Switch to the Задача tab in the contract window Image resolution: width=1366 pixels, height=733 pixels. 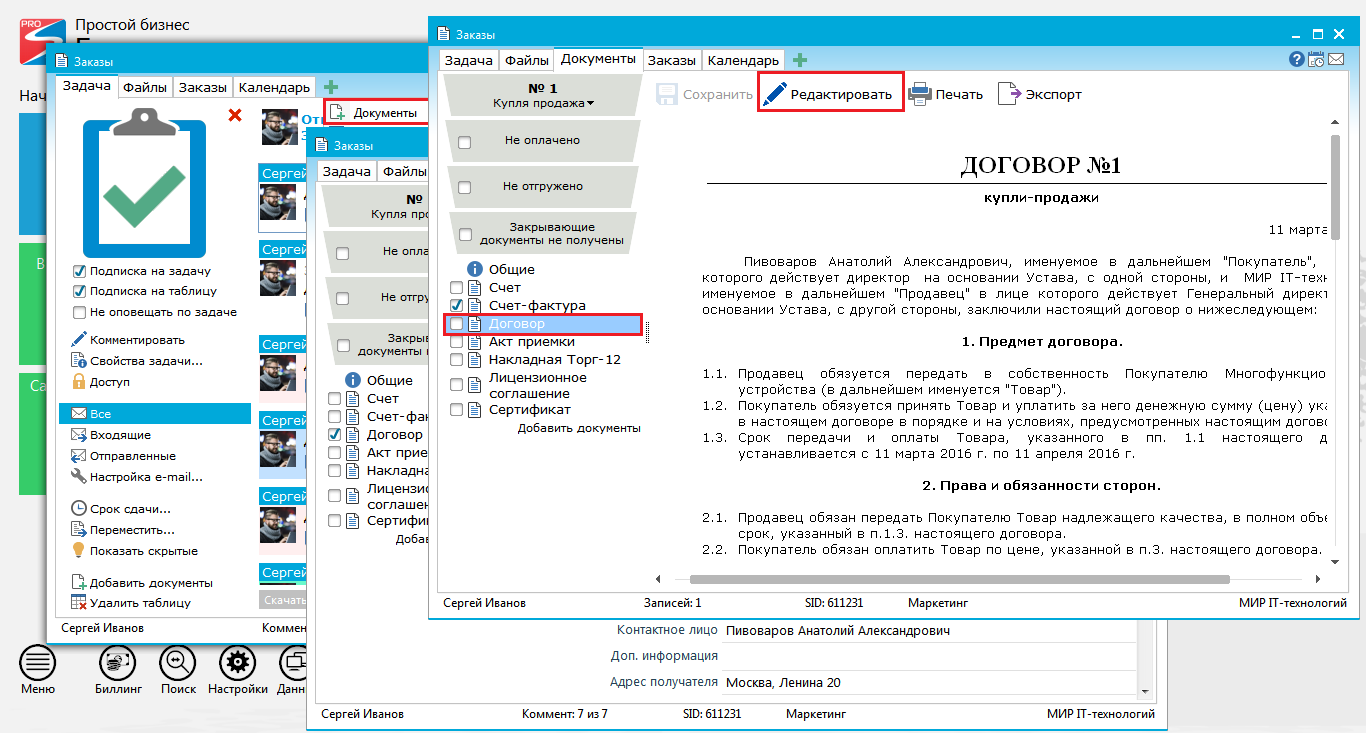[469, 60]
